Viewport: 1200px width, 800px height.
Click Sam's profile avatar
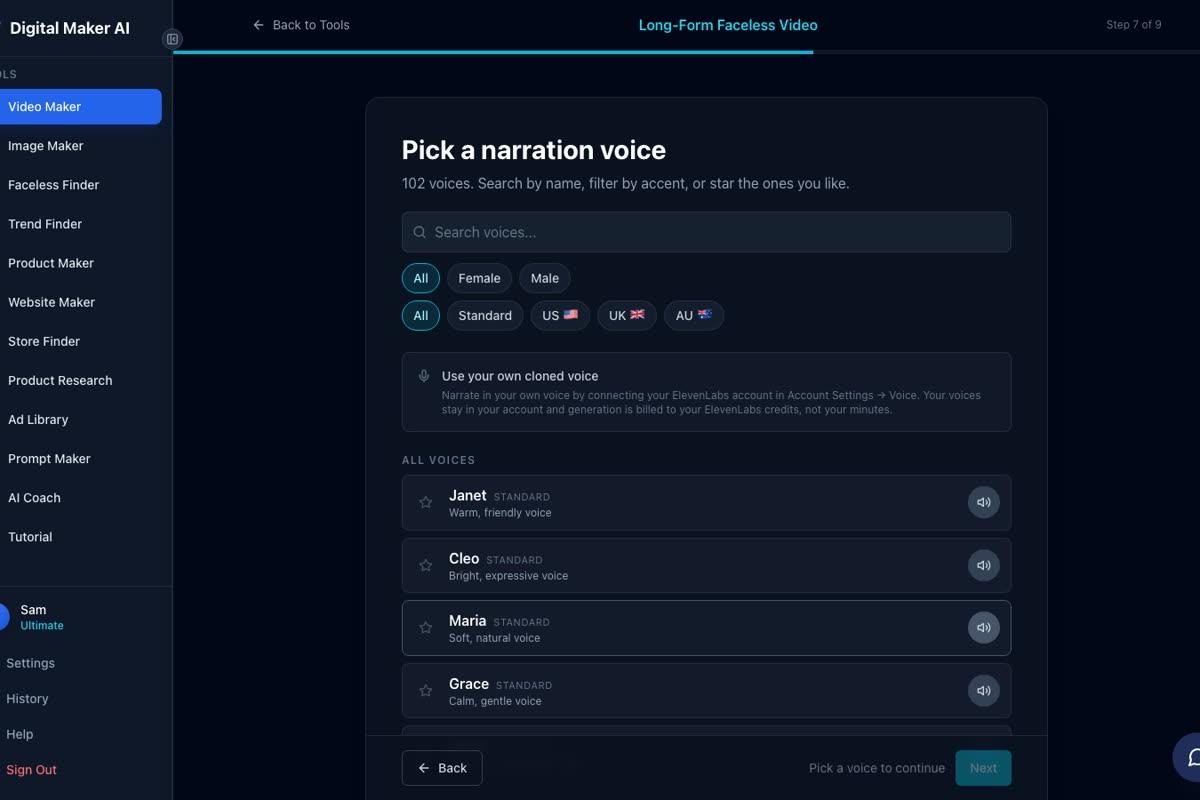[x=3, y=617]
